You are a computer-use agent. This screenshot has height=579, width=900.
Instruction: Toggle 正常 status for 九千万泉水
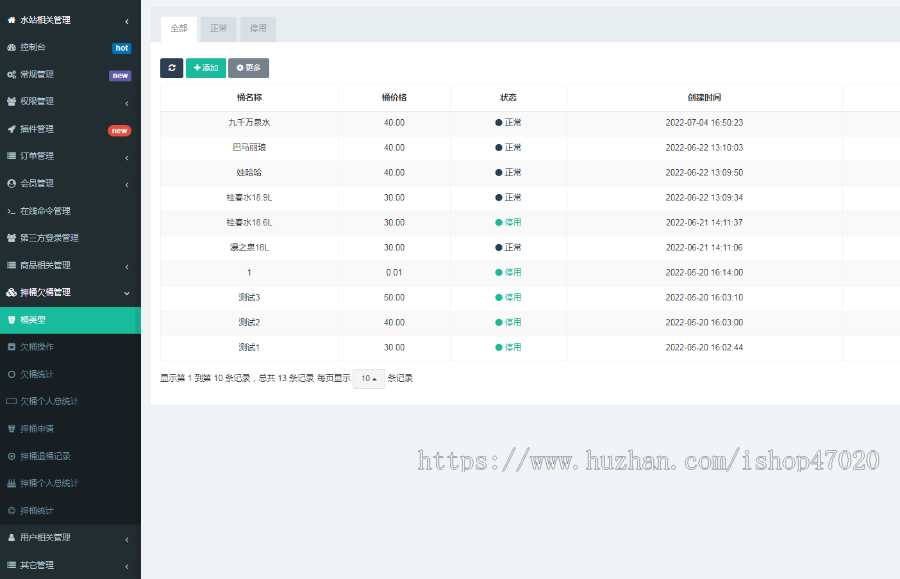pyautogui.click(x=509, y=123)
